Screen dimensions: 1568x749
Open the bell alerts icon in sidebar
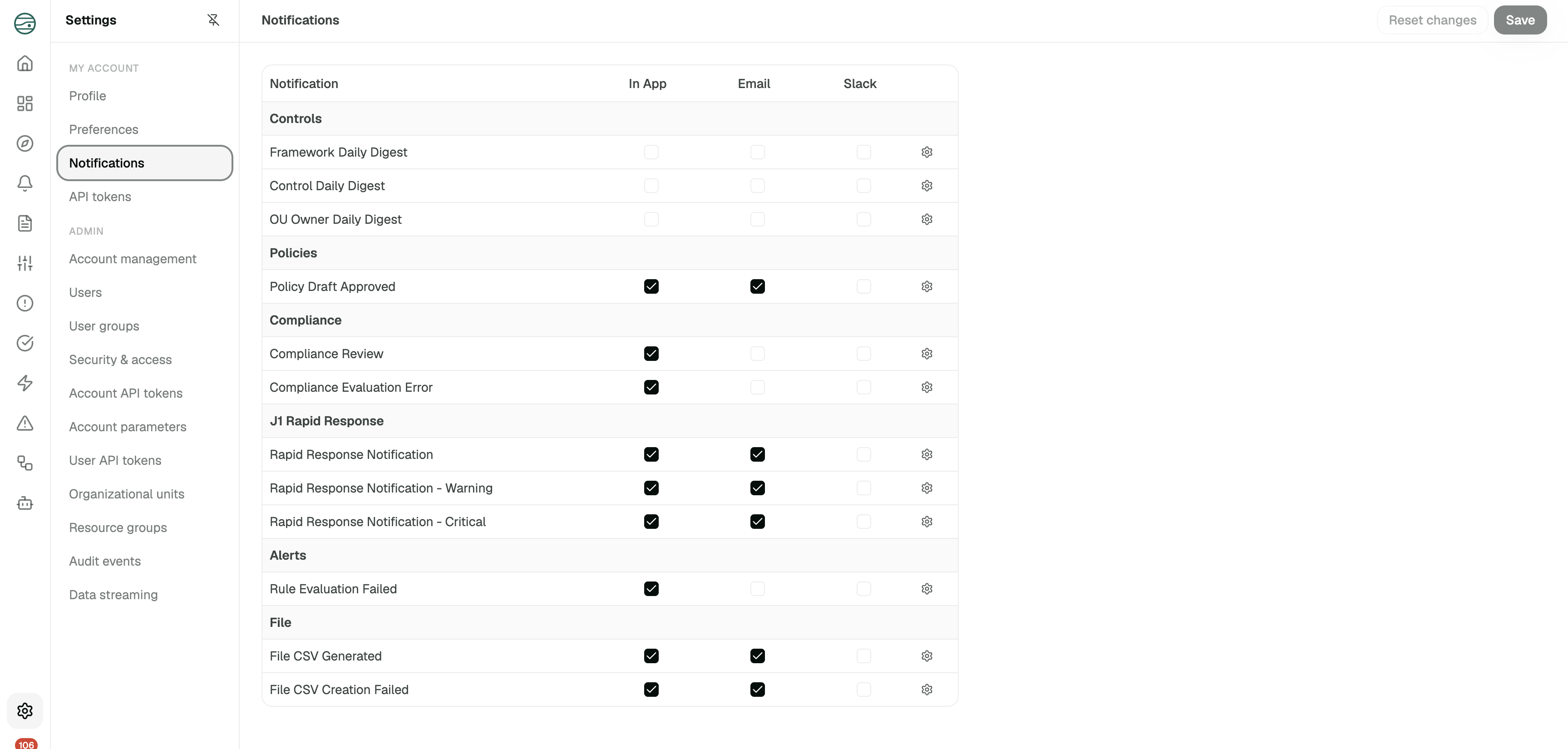pyautogui.click(x=25, y=183)
